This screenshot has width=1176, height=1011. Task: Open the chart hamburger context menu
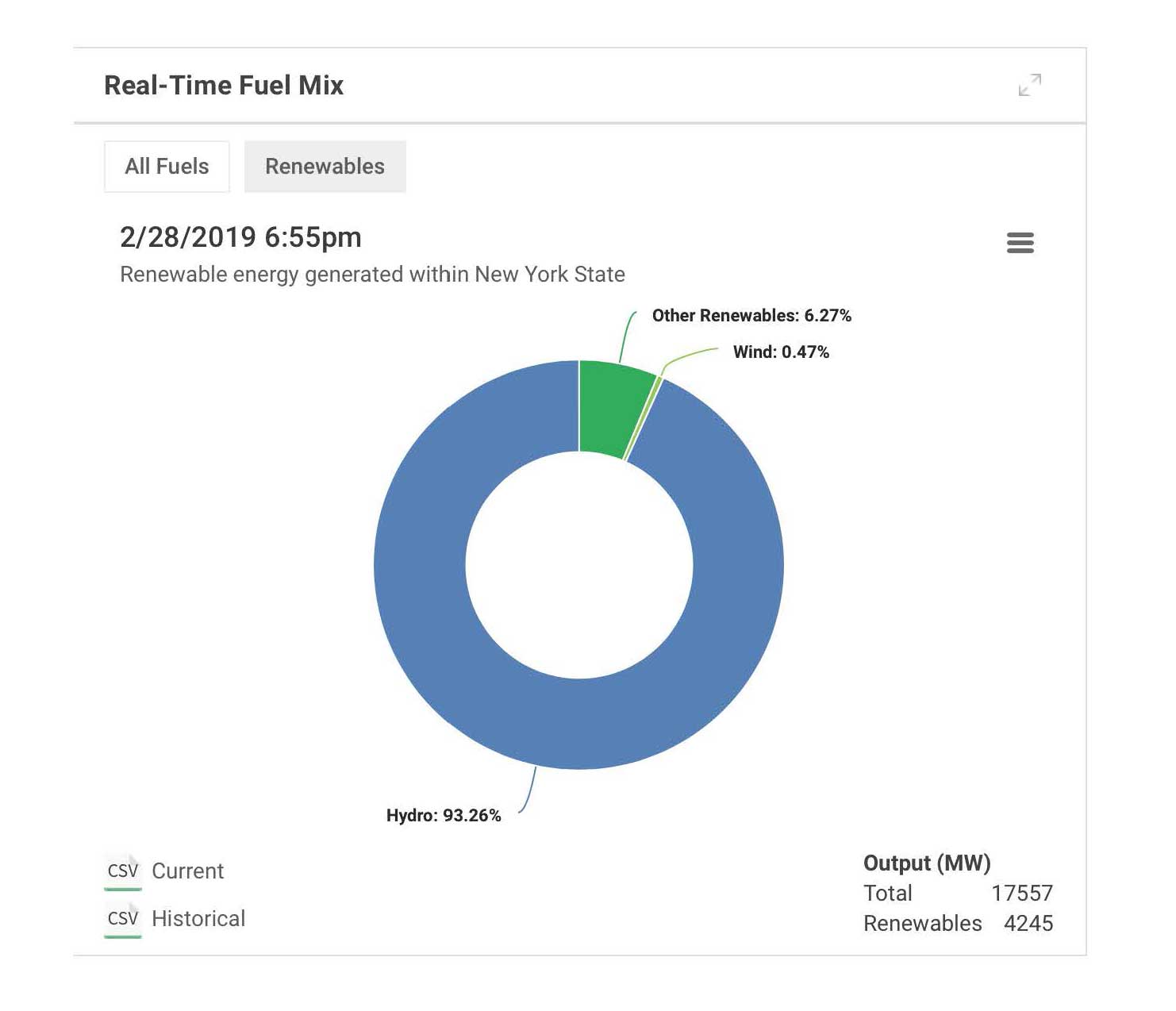click(x=1020, y=243)
